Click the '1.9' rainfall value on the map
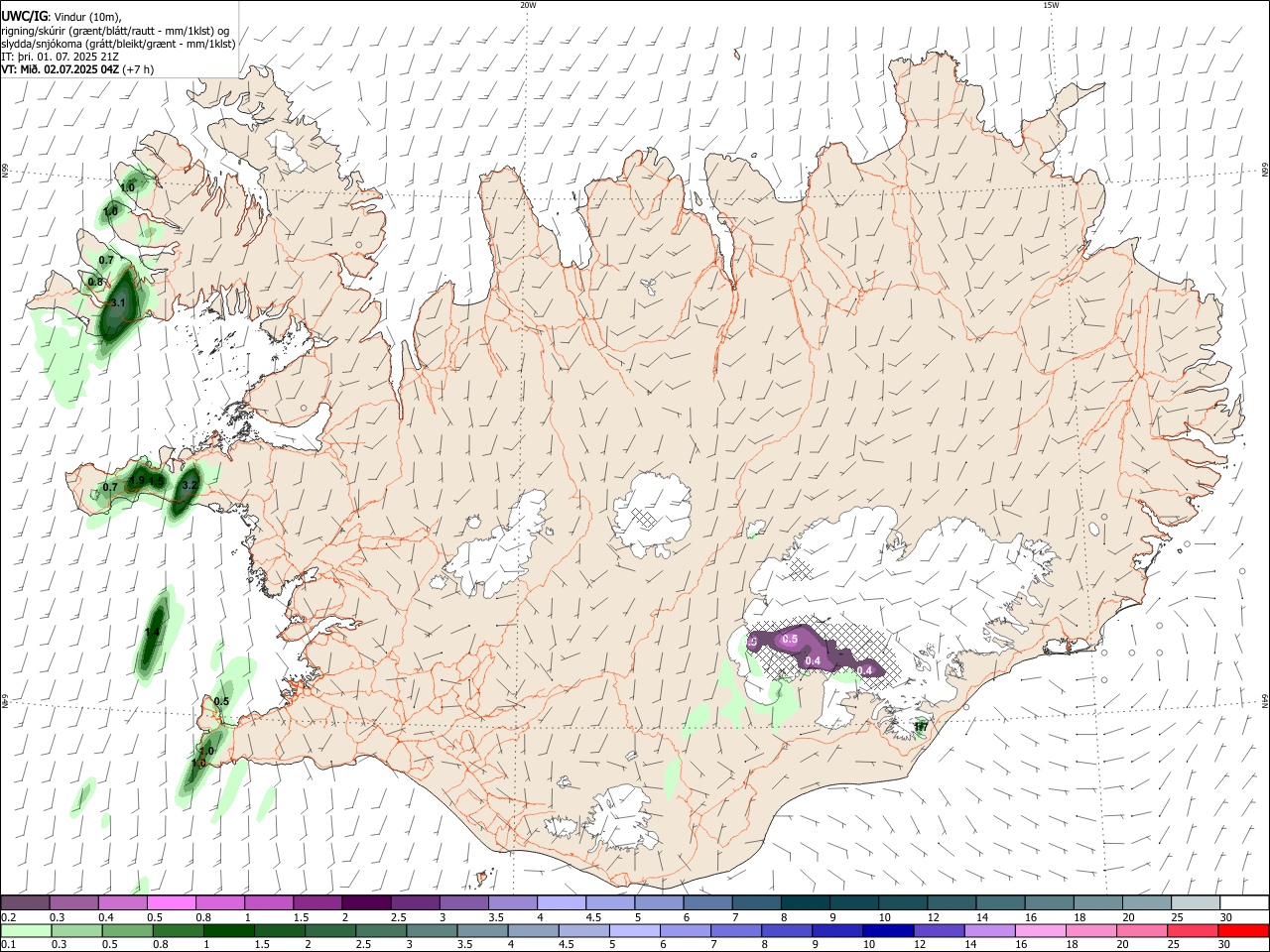1270x952 pixels. coord(137,480)
